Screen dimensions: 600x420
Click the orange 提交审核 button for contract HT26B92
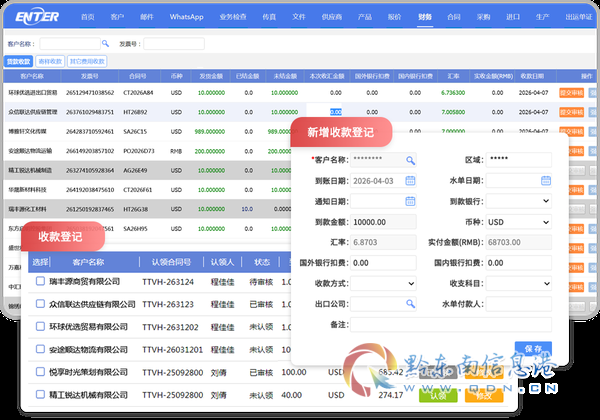point(571,112)
